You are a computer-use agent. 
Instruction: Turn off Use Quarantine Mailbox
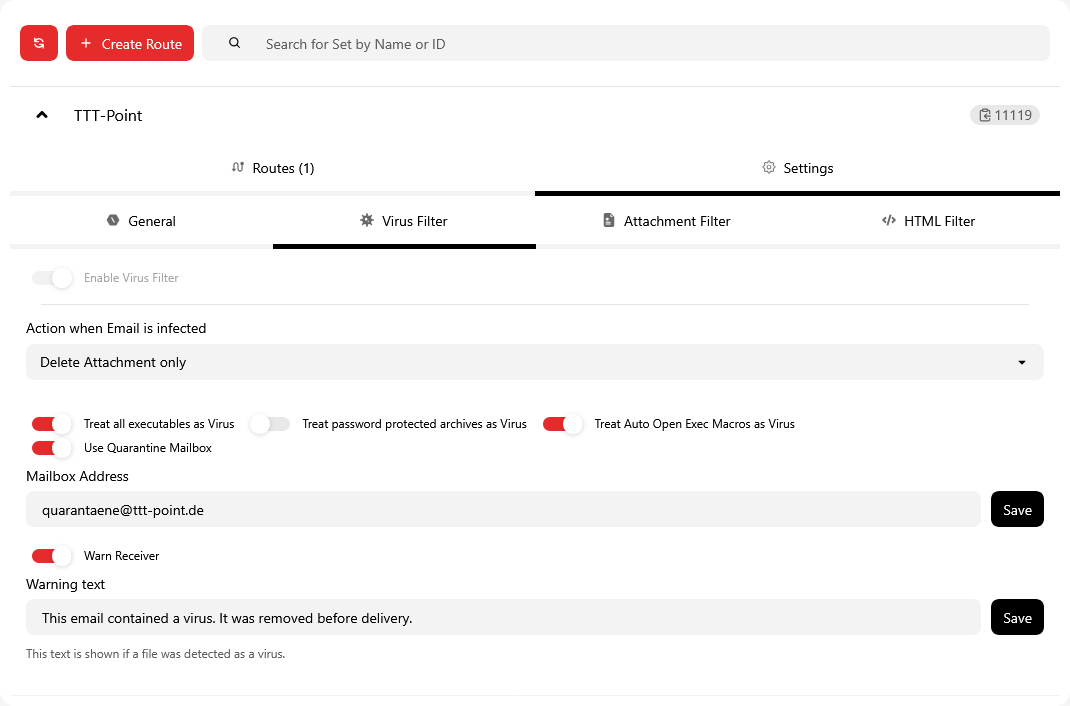(52, 448)
